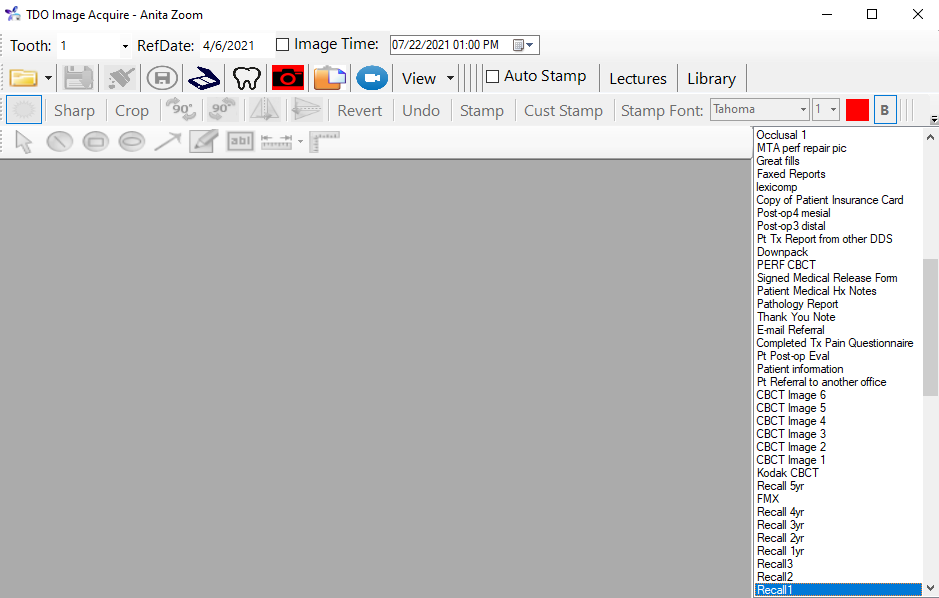The width and height of the screenshot is (939, 598).
Task: Click the round floppy disk save icon
Action: (x=162, y=78)
